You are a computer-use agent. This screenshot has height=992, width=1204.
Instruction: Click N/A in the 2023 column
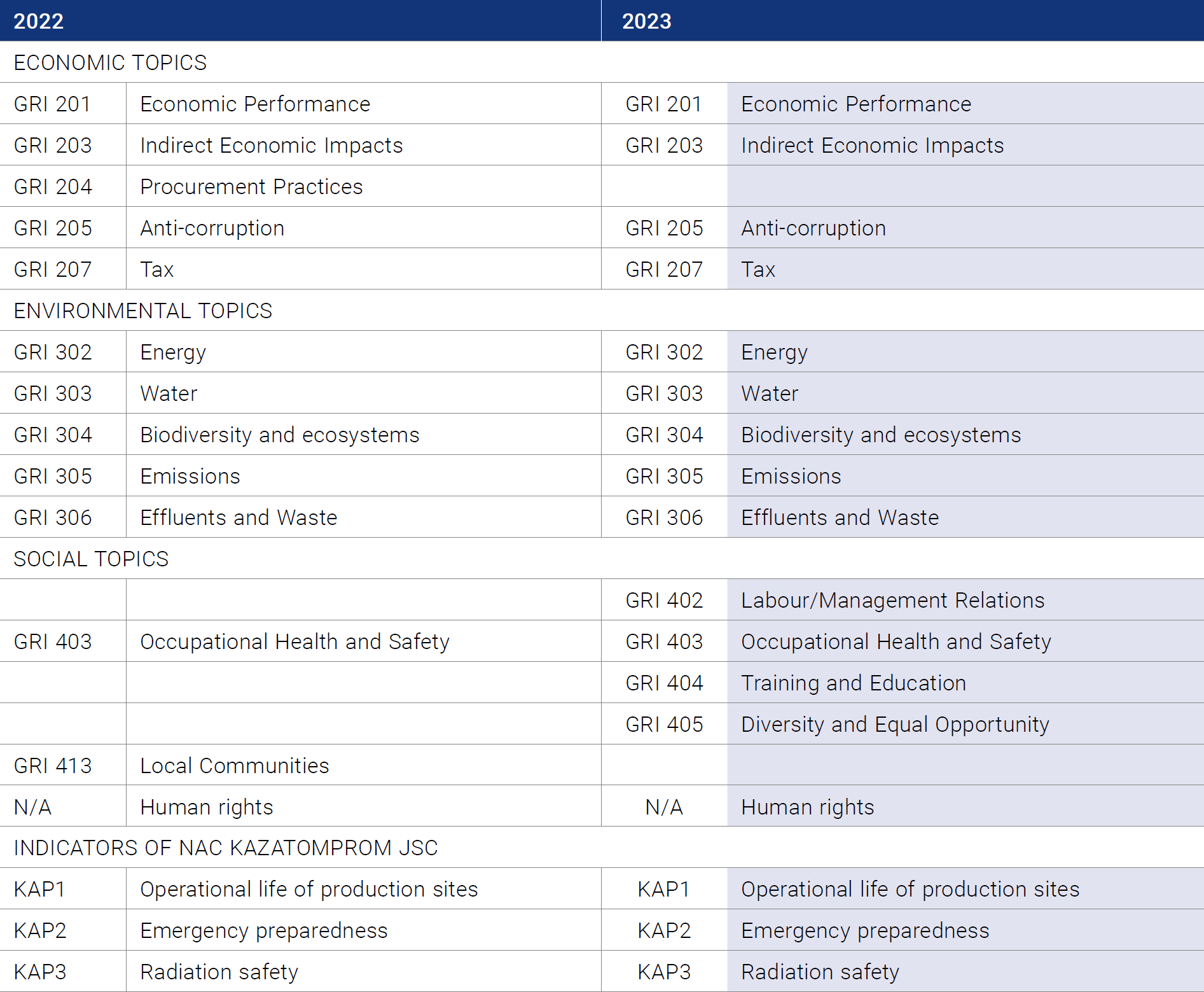pyautogui.click(x=664, y=807)
